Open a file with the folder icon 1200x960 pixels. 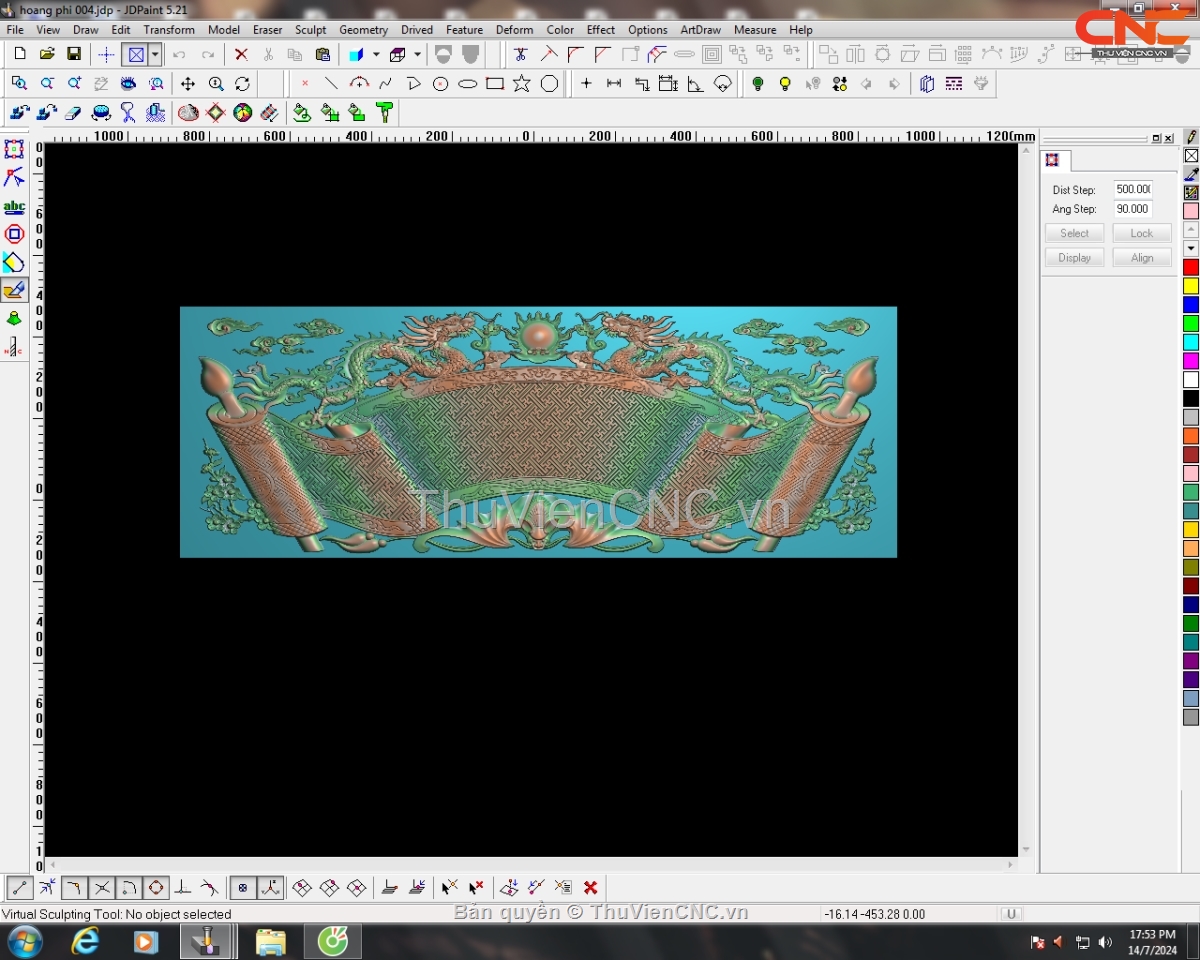(46, 54)
